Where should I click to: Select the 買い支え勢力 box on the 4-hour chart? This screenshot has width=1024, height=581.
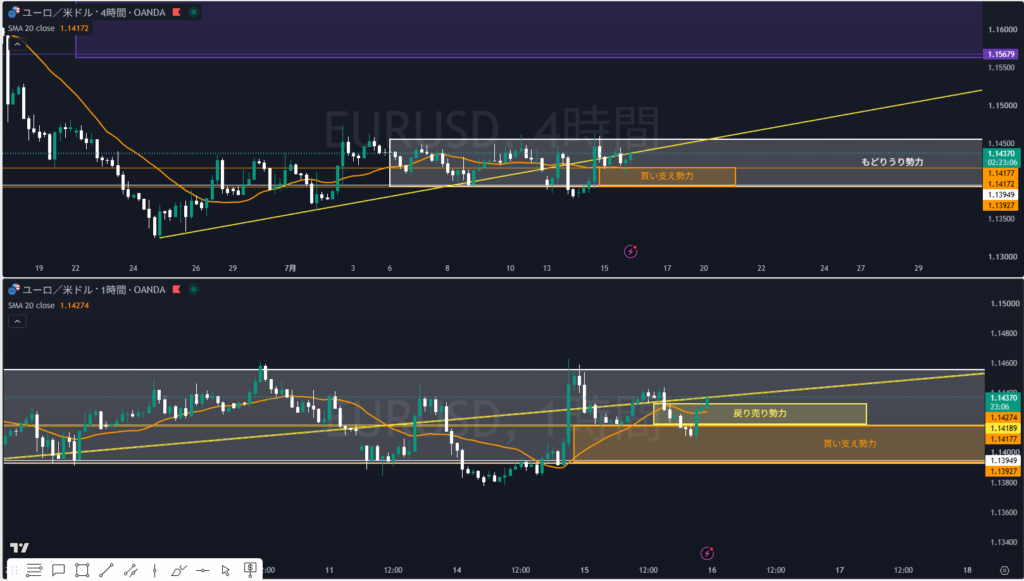tap(667, 176)
